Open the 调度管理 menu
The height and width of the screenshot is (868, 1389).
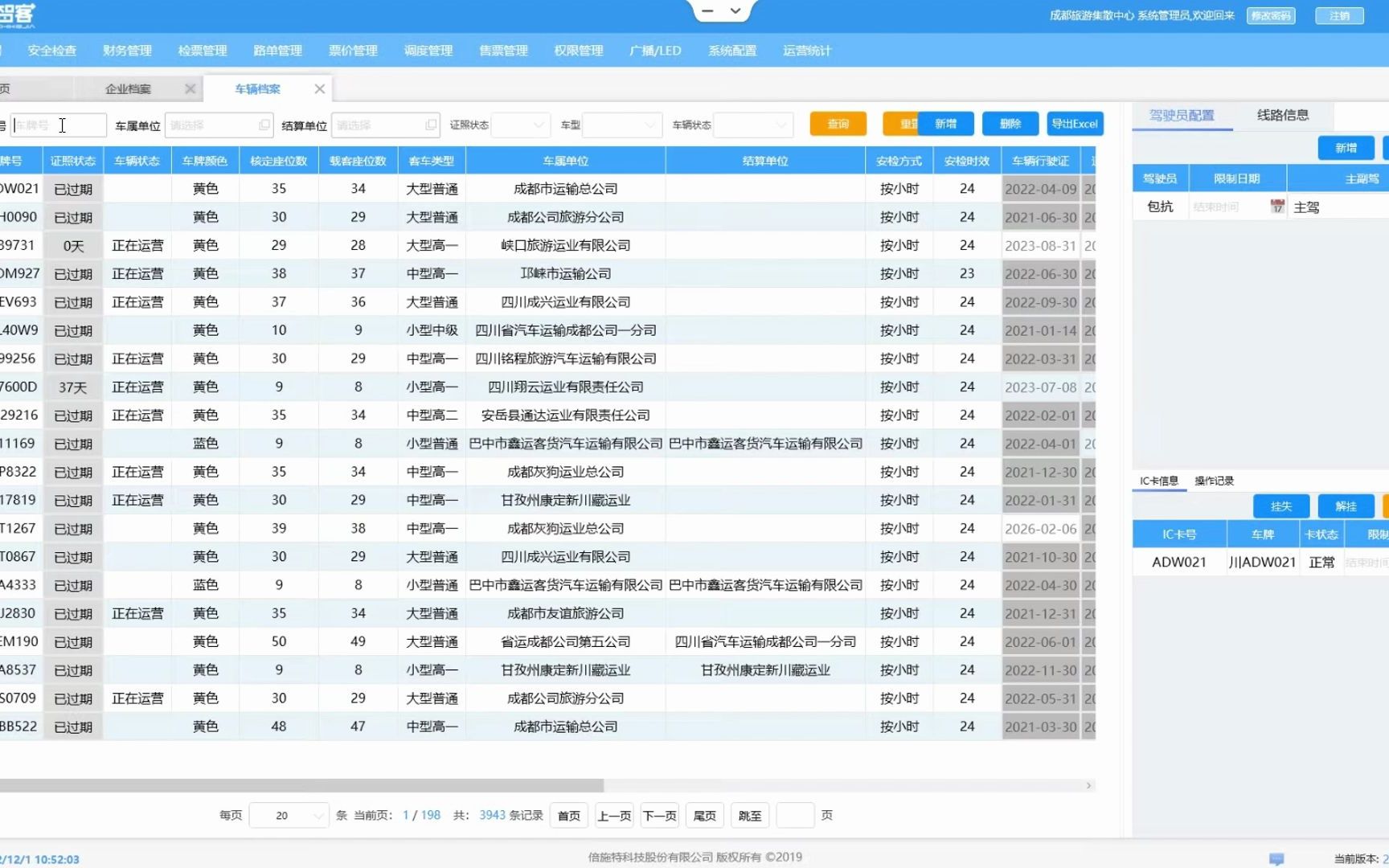click(428, 50)
